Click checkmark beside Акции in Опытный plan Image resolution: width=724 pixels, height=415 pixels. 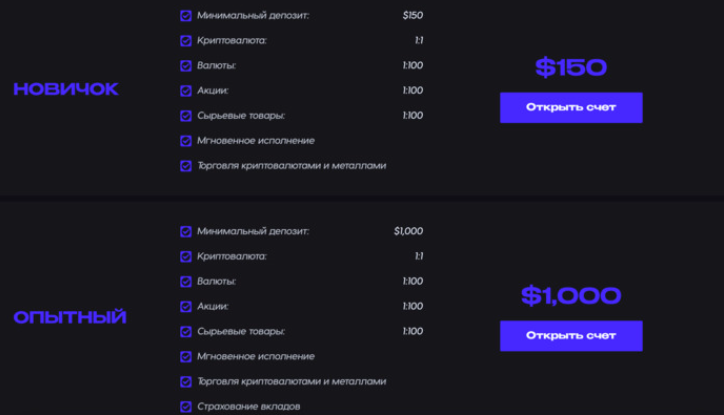(185, 306)
